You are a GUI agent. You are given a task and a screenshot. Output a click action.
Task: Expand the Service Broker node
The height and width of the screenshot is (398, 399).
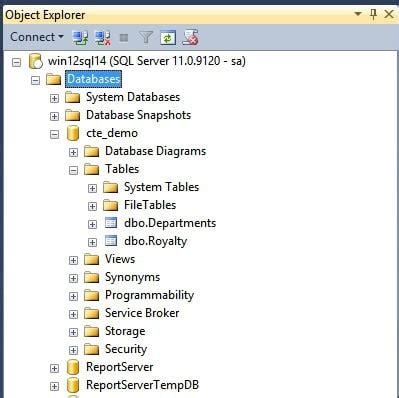point(73,314)
